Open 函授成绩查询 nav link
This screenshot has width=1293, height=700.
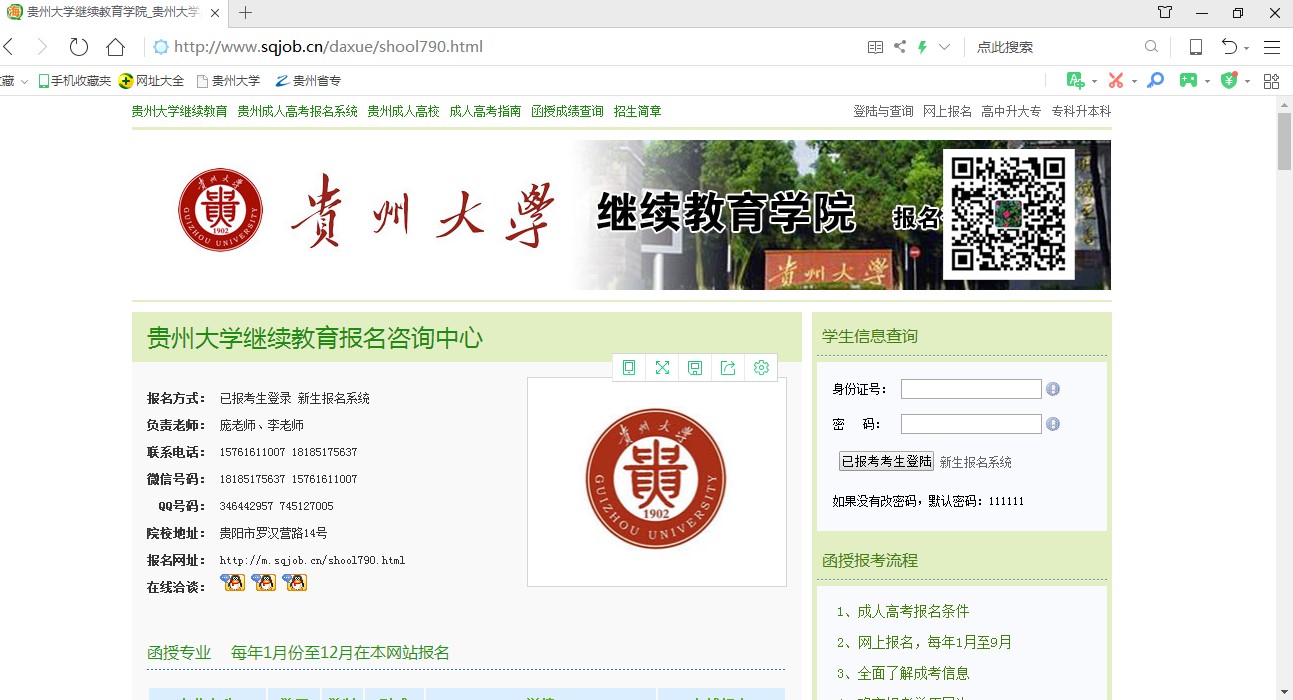point(567,111)
